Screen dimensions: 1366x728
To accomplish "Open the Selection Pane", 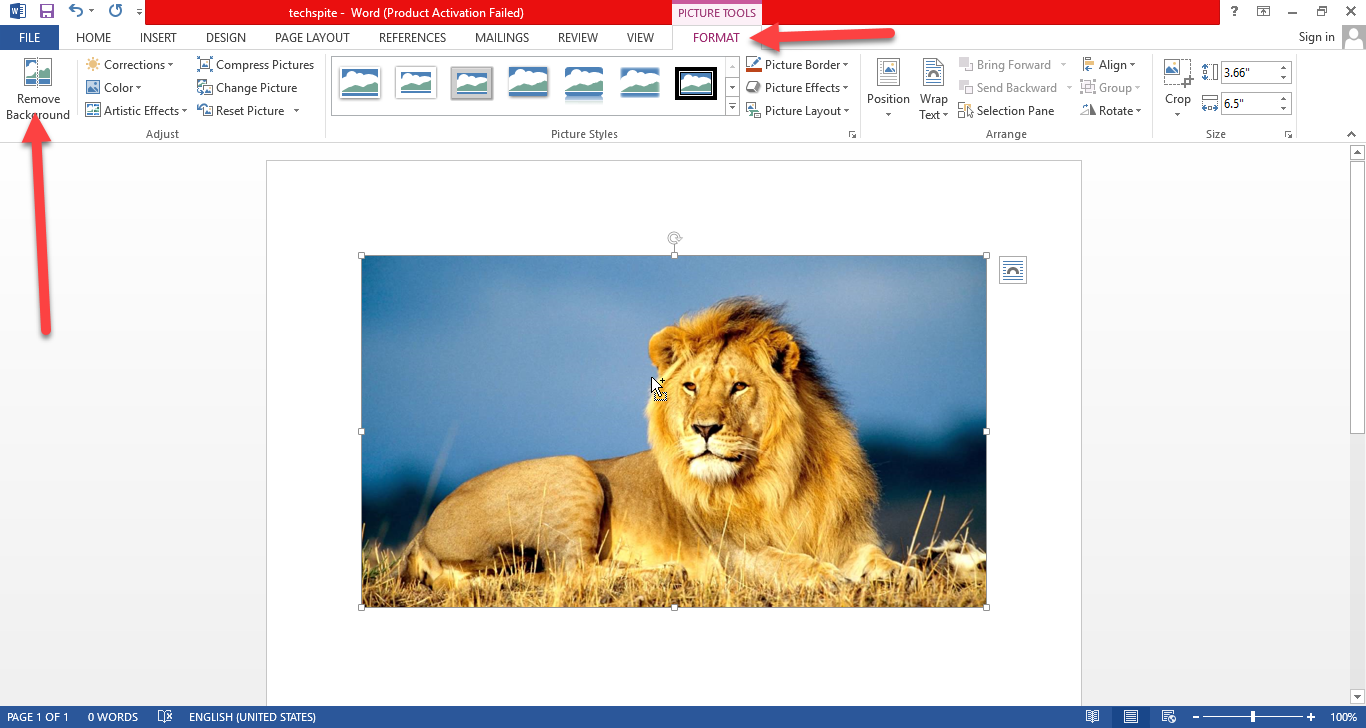I will pyautogui.click(x=1006, y=111).
